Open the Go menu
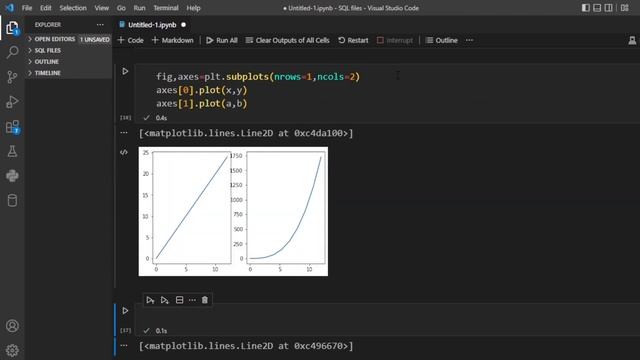 tap(121, 8)
